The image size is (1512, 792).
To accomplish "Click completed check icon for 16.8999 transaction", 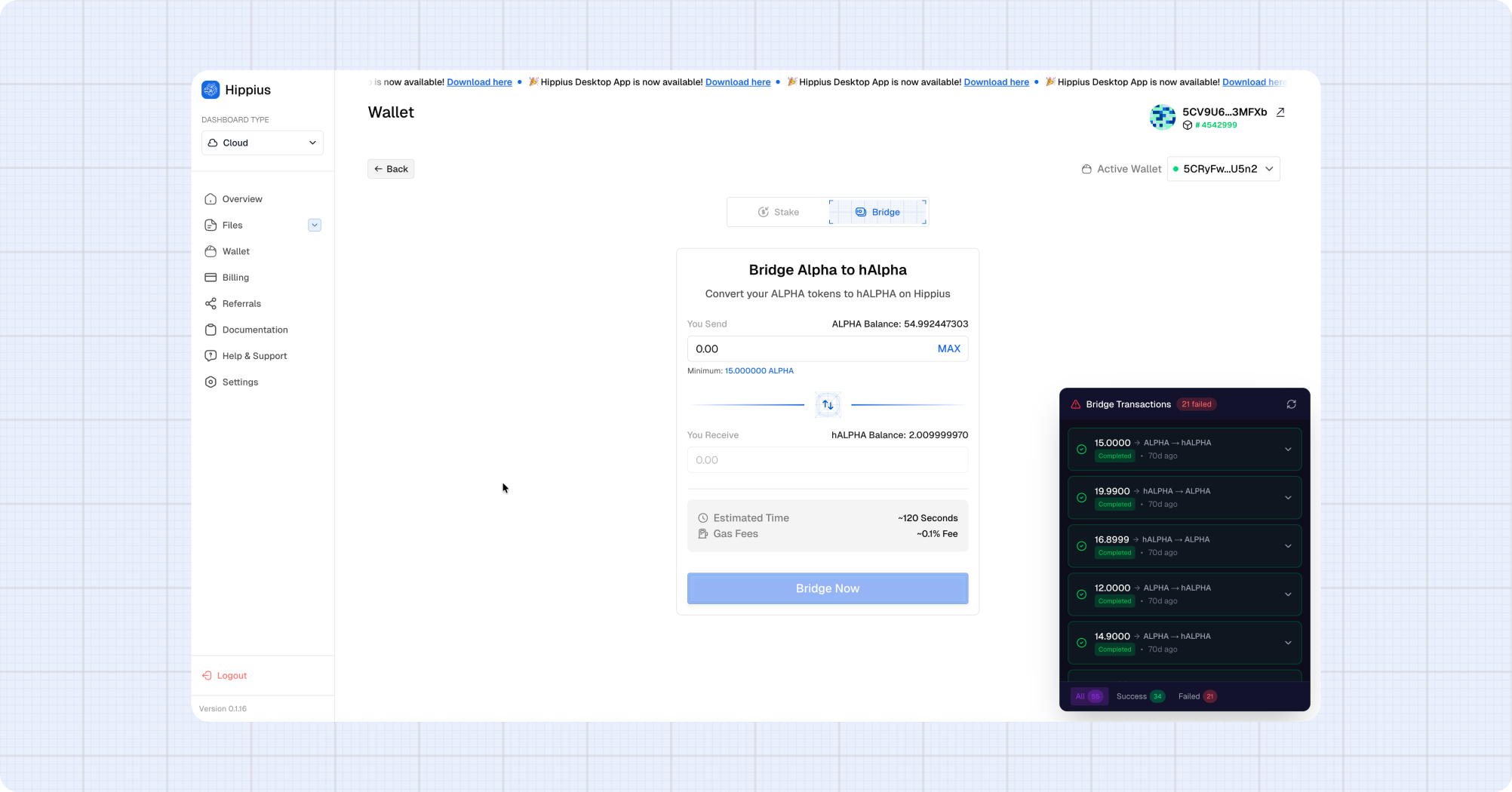I will pos(1081,546).
